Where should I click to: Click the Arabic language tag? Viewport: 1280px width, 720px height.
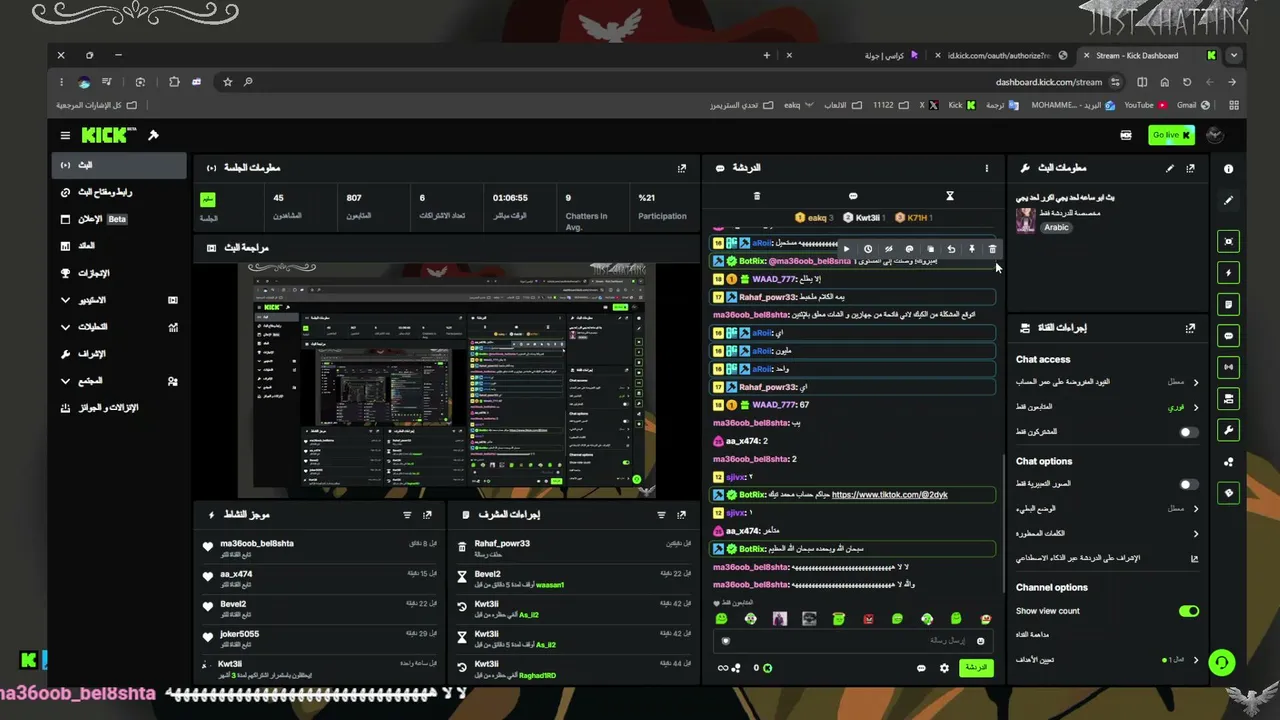coord(1057,227)
